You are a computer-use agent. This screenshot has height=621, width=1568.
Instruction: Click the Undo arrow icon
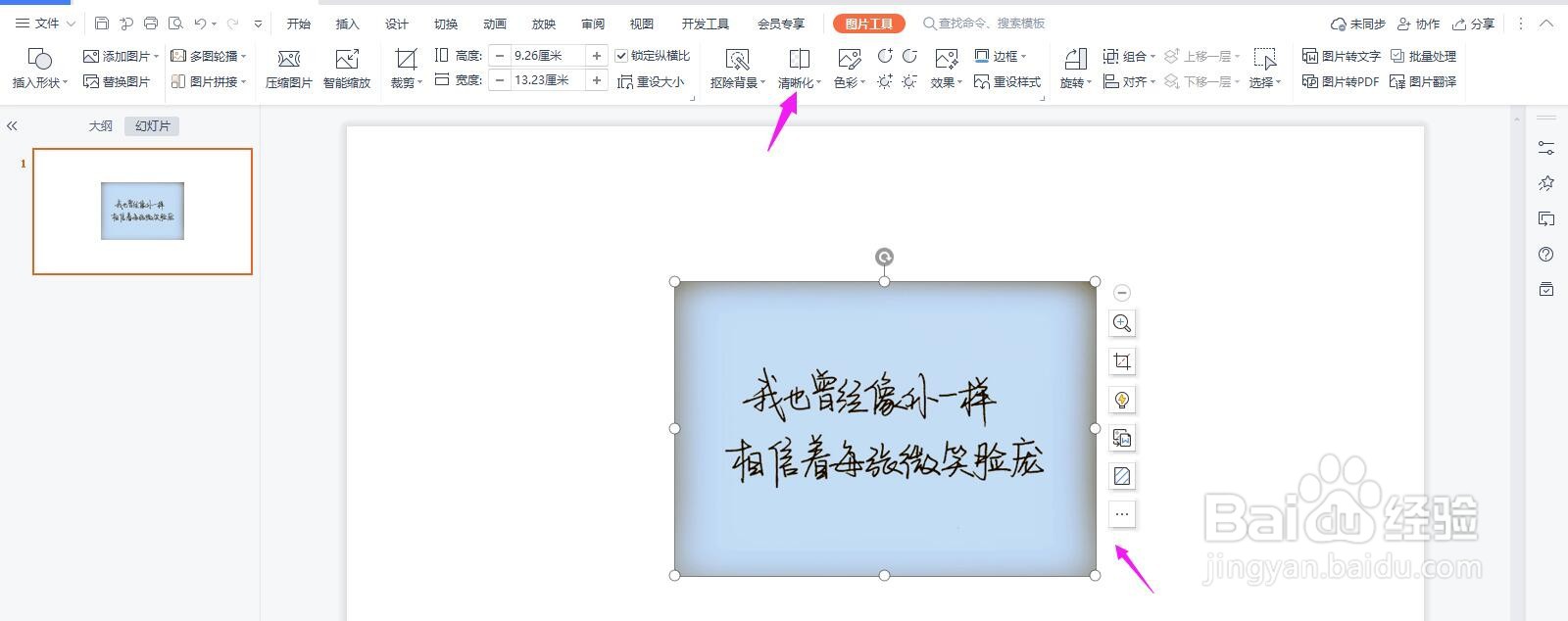pyautogui.click(x=200, y=23)
